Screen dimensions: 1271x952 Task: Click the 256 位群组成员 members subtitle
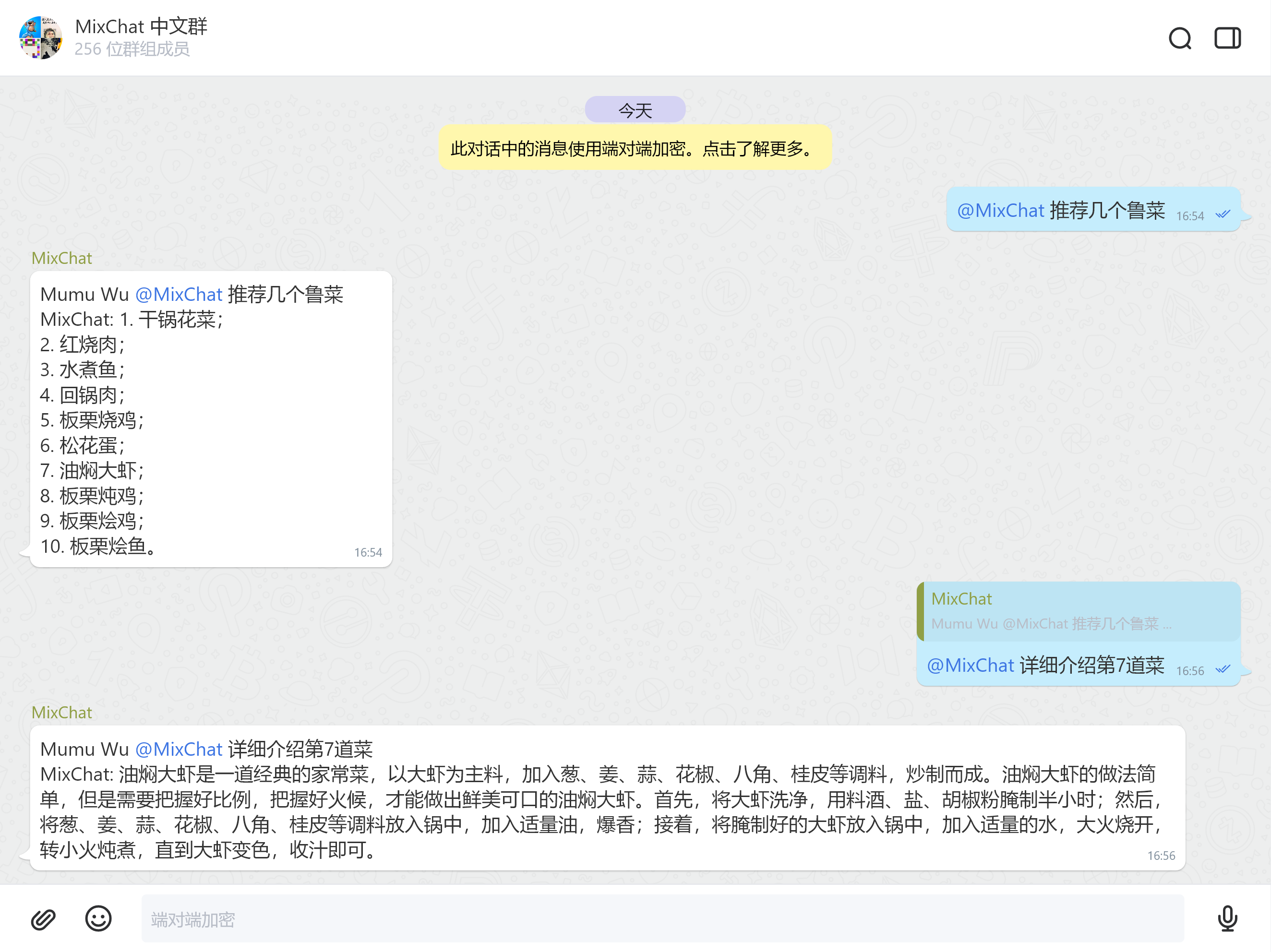(x=132, y=49)
